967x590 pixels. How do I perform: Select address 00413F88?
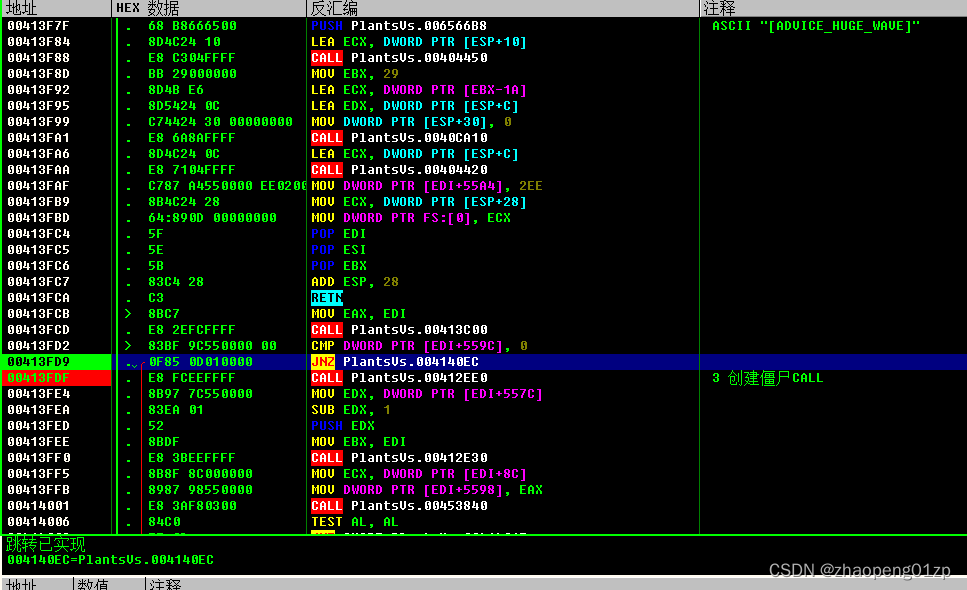[38, 58]
